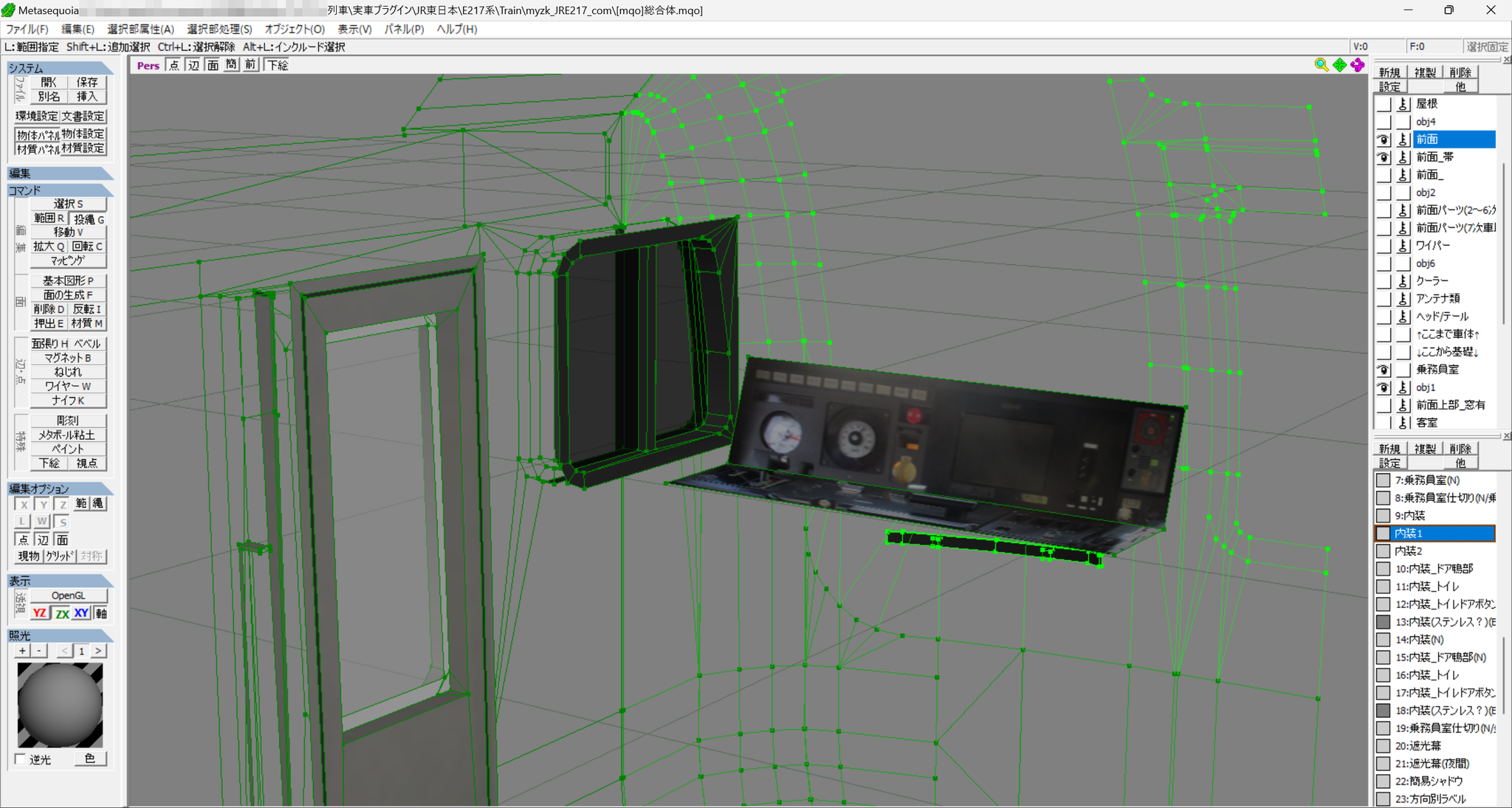Image resolution: width=1512 pixels, height=808 pixels.
Task: Click the color swatch of material 13
Action: point(1384,622)
